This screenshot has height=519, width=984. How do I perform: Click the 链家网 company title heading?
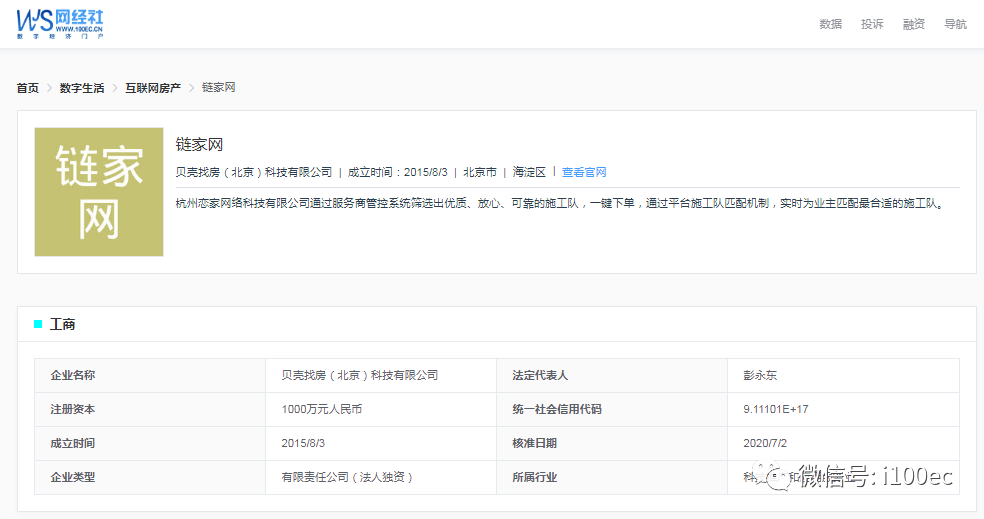point(199,145)
